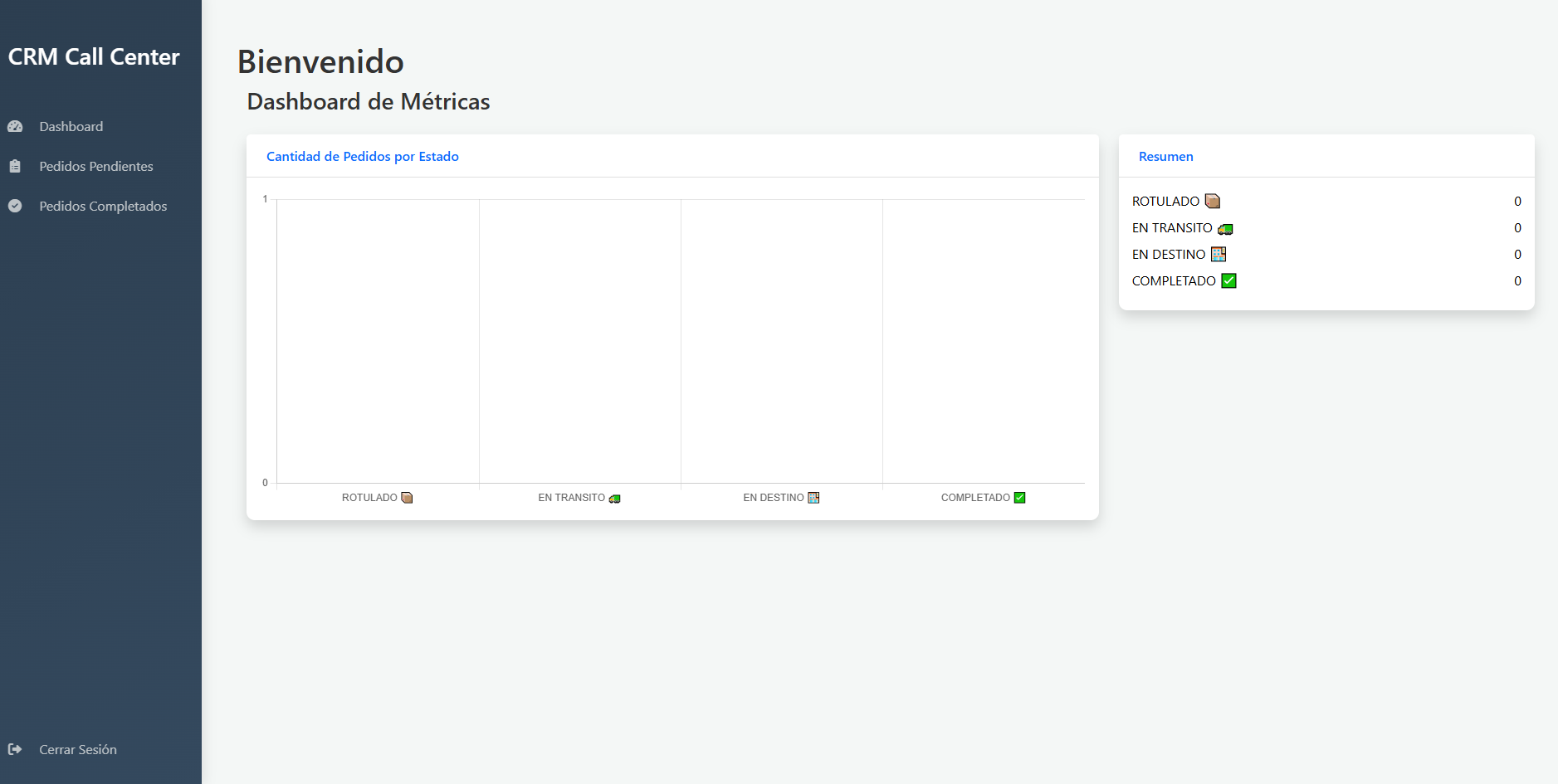Click the building icon next to EN DESTINO in Resumen
1558x784 pixels.
pyautogui.click(x=1219, y=255)
